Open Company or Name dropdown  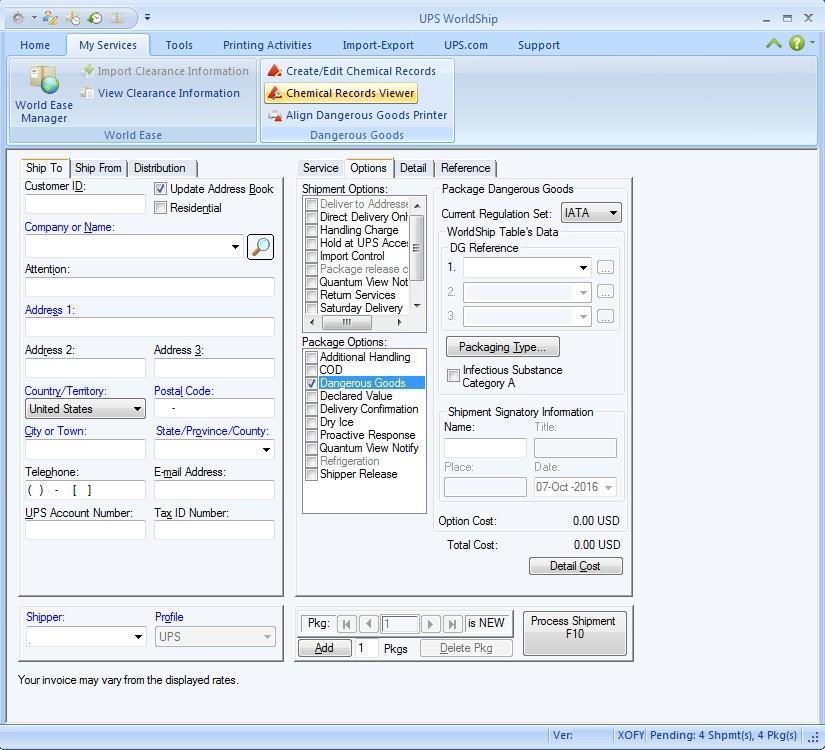pos(235,247)
